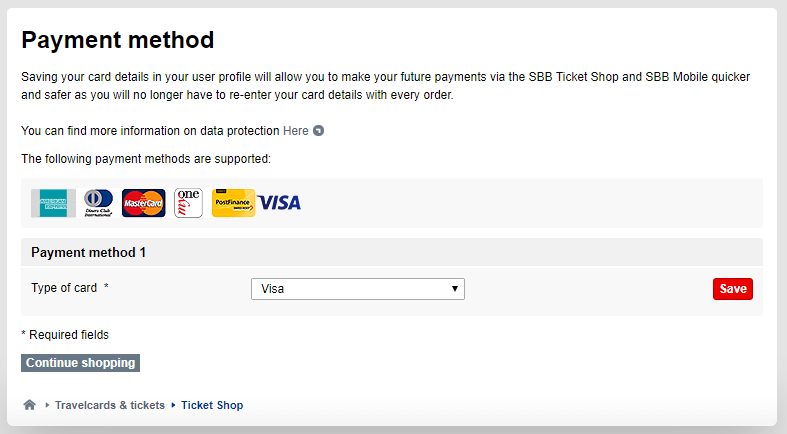Click the arrow before Travelcards & tickets
The width and height of the screenshot is (787, 434).
(x=47, y=405)
